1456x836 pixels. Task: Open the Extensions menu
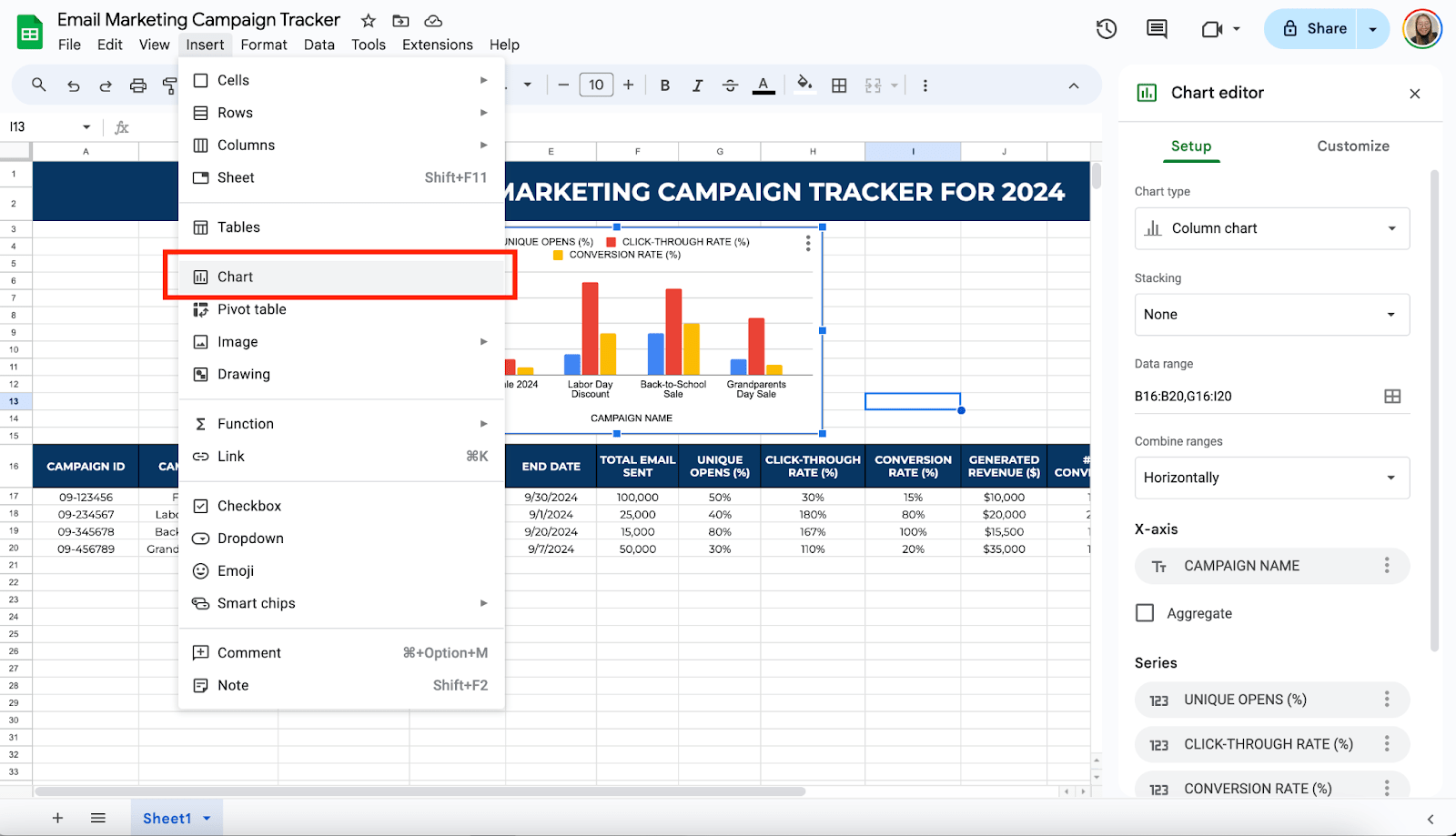438,45
